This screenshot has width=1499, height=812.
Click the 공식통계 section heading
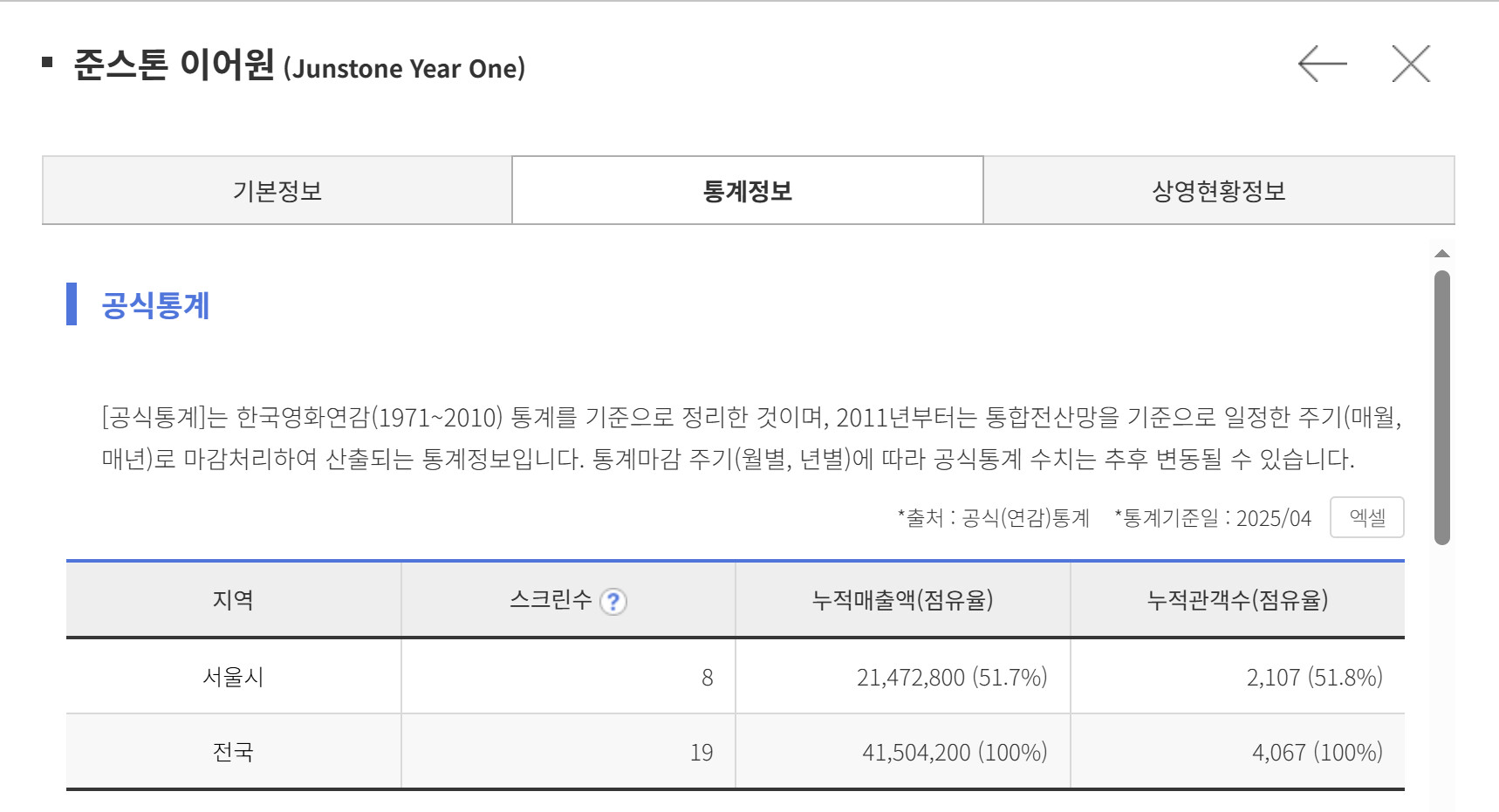[155, 305]
